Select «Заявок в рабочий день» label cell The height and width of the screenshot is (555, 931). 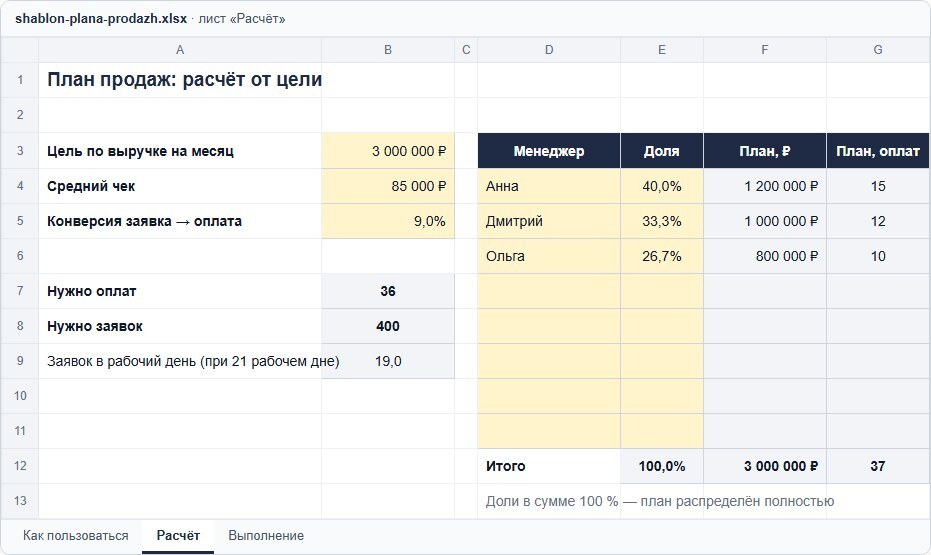(180, 361)
